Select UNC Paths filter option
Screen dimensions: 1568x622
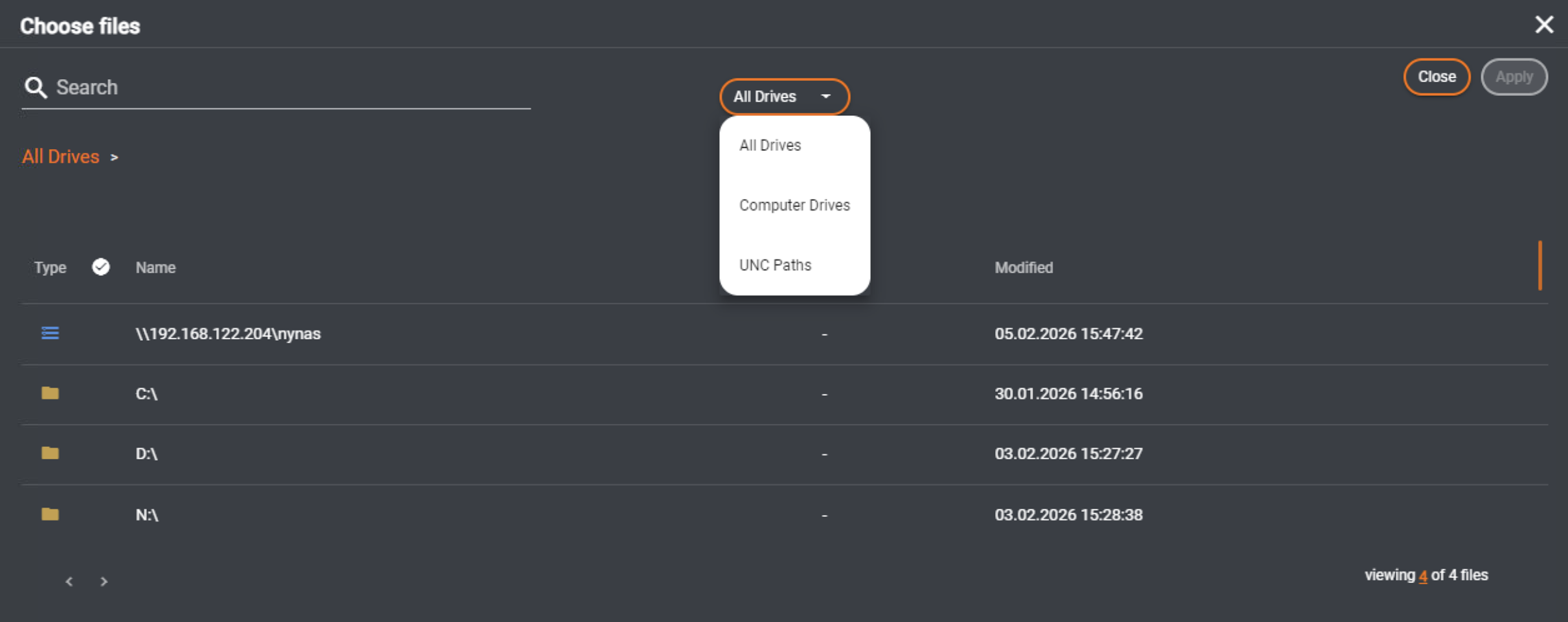click(775, 265)
